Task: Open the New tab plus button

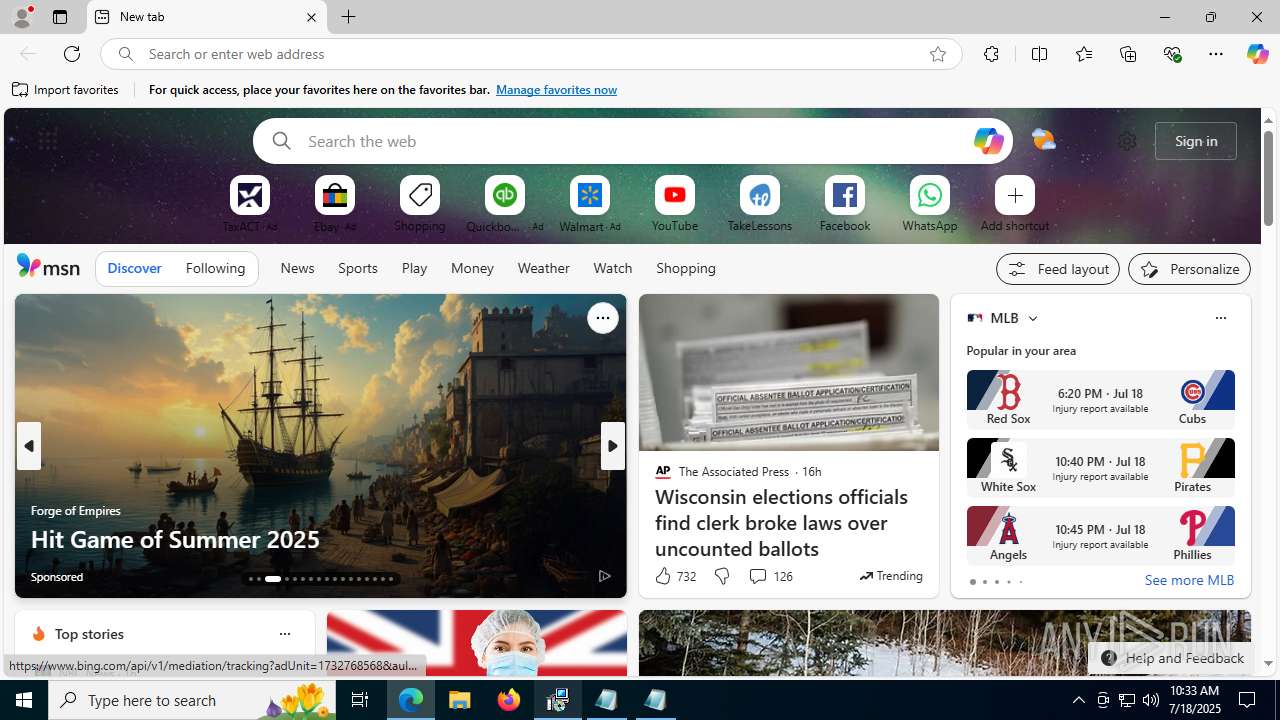Action: click(x=349, y=17)
